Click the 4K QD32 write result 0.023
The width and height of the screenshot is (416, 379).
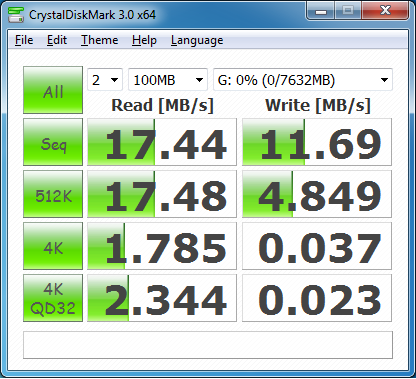click(317, 298)
